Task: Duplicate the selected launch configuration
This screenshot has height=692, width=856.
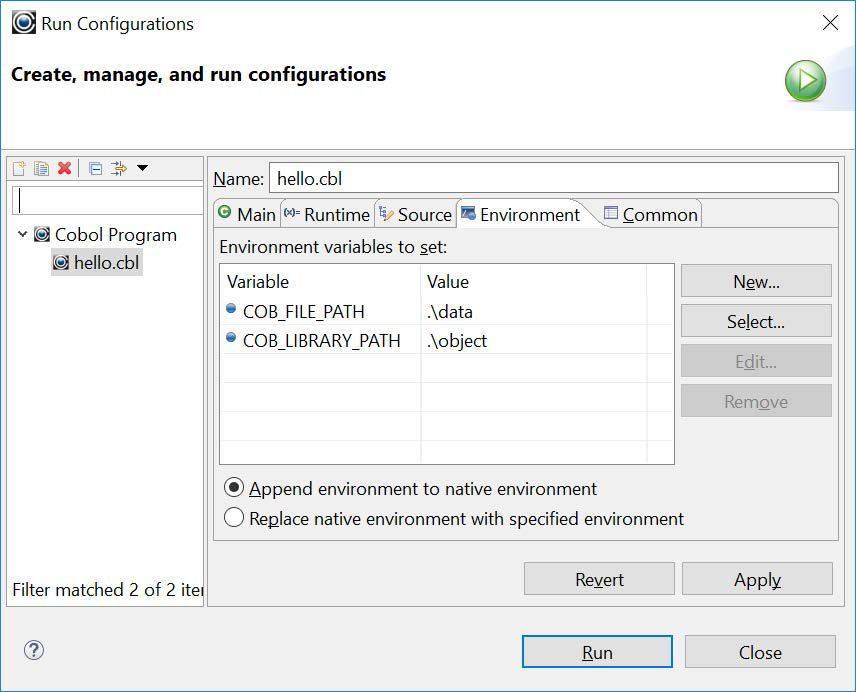Action: (x=41, y=168)
